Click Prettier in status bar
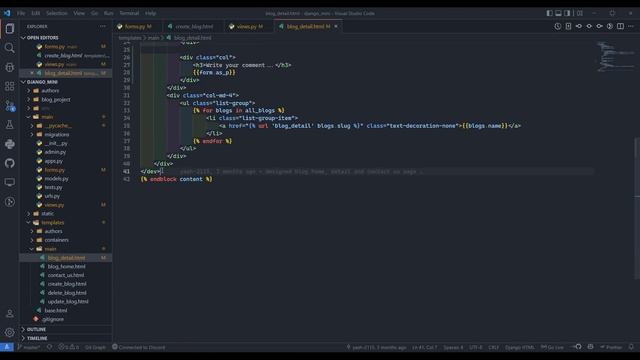 611,347
